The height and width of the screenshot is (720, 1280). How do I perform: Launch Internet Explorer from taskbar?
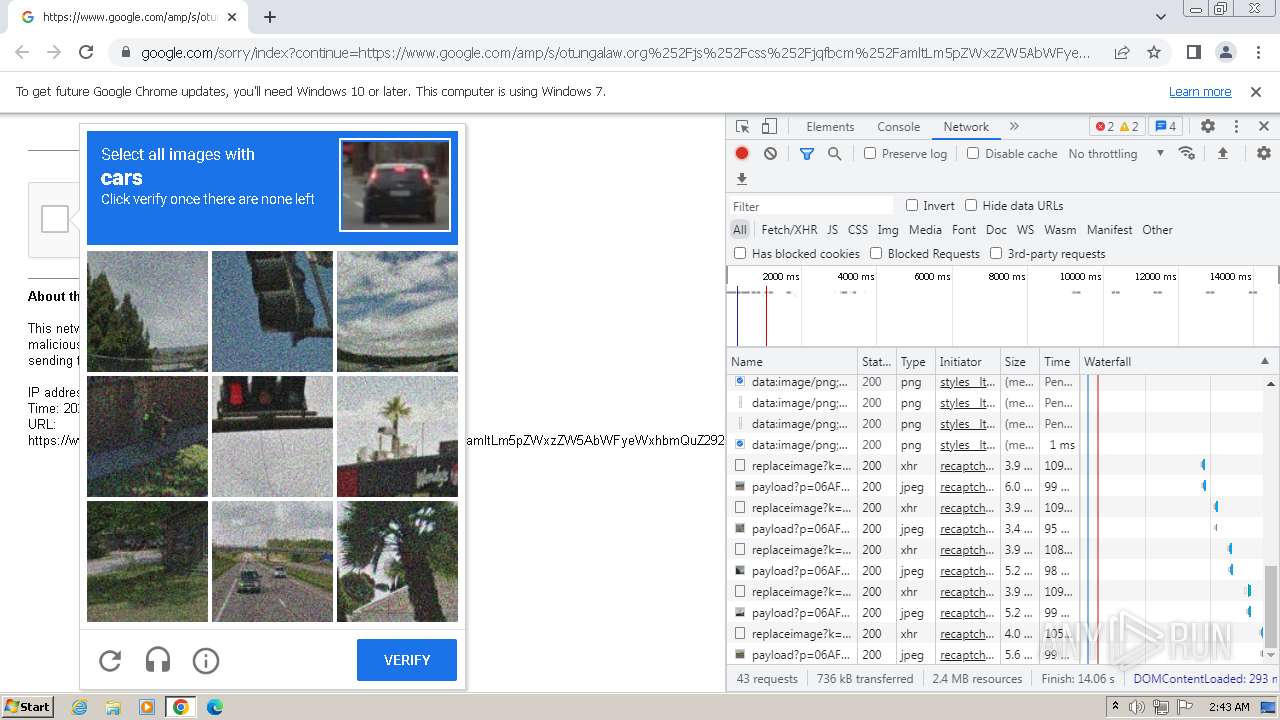click(79, 707)
